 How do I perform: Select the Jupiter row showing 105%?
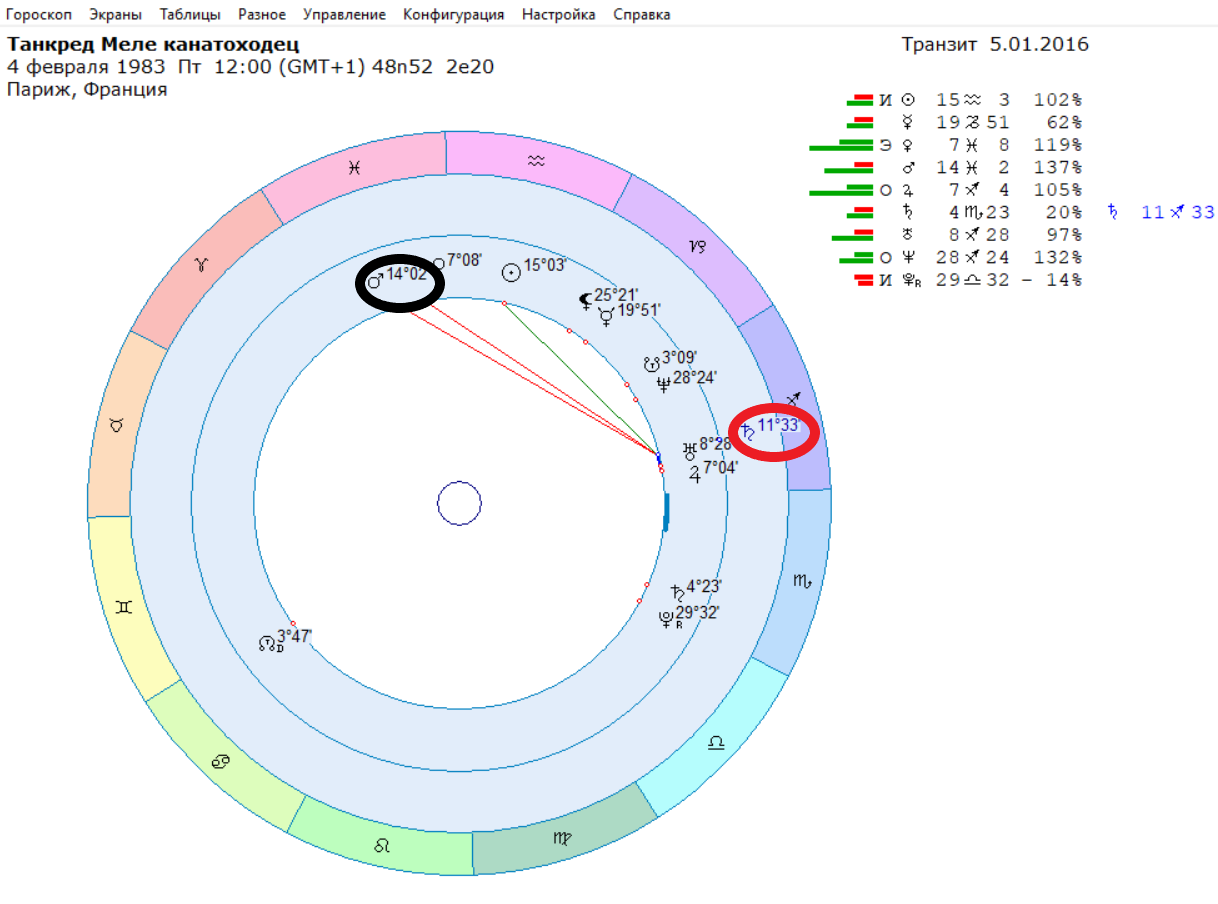pos(945,190)
